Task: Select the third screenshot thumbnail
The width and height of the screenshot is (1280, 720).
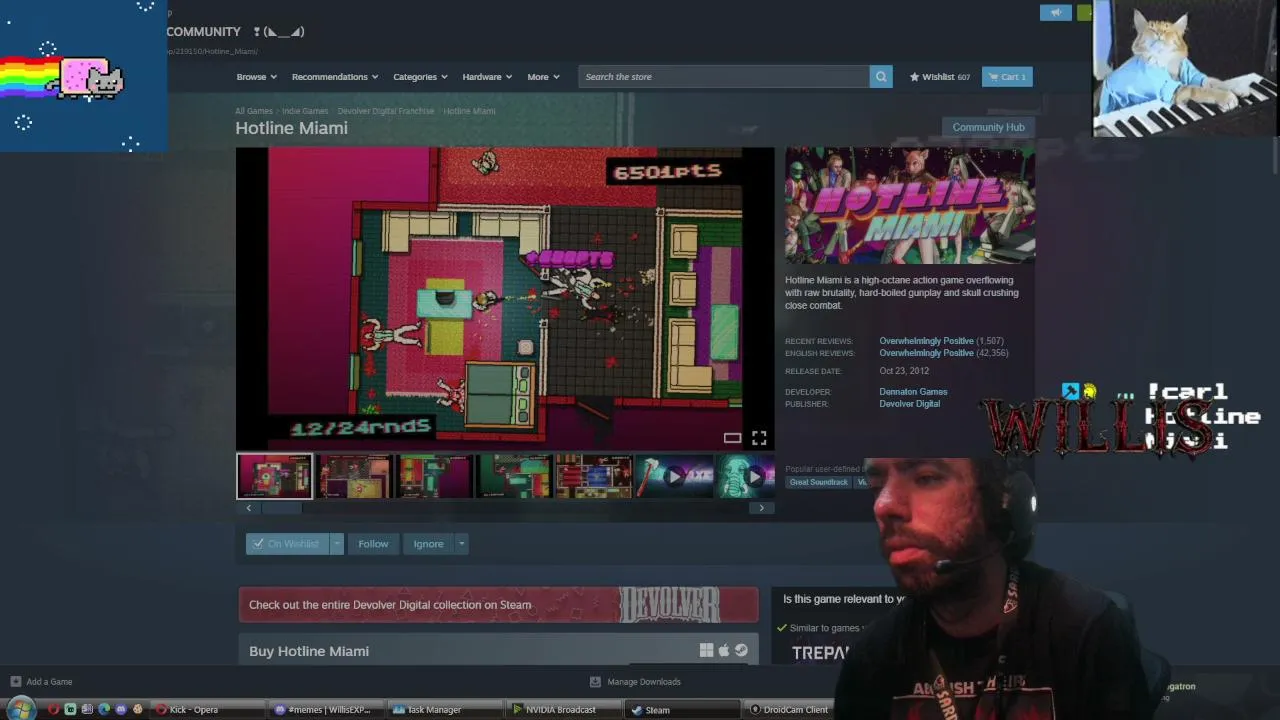Action: (x=434, y=477)
